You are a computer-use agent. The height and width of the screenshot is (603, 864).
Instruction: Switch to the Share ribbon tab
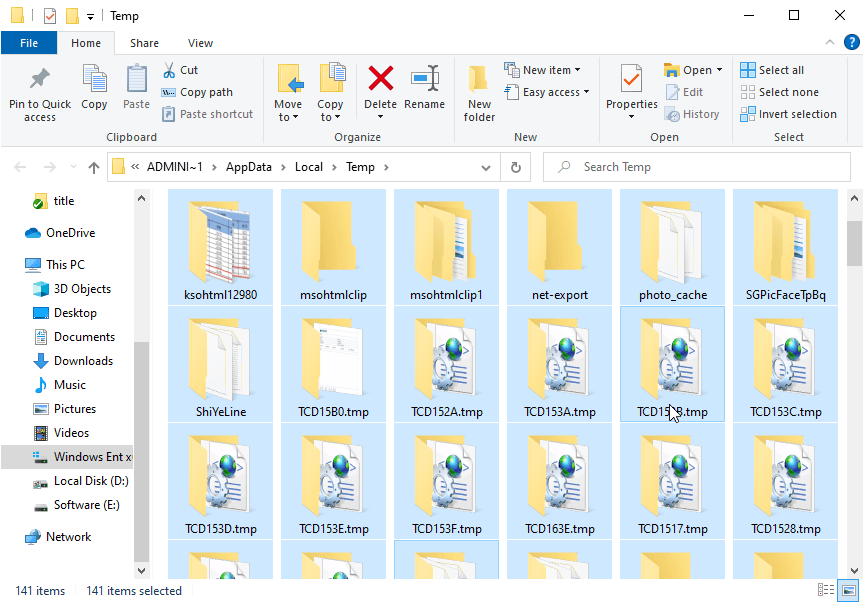click(144, 43)
